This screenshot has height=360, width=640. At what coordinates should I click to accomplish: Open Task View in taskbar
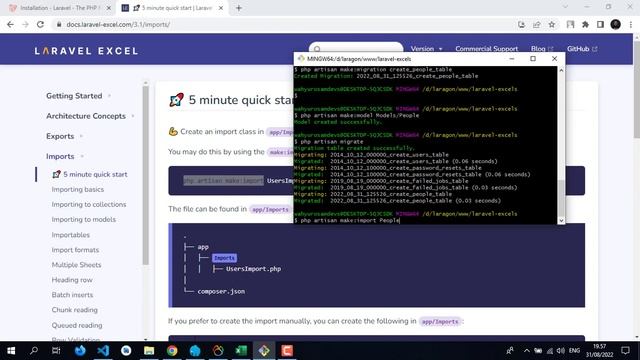56,351
